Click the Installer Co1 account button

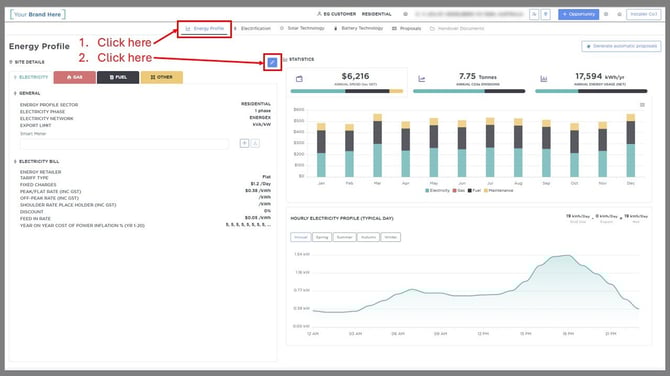coord(644,14)
